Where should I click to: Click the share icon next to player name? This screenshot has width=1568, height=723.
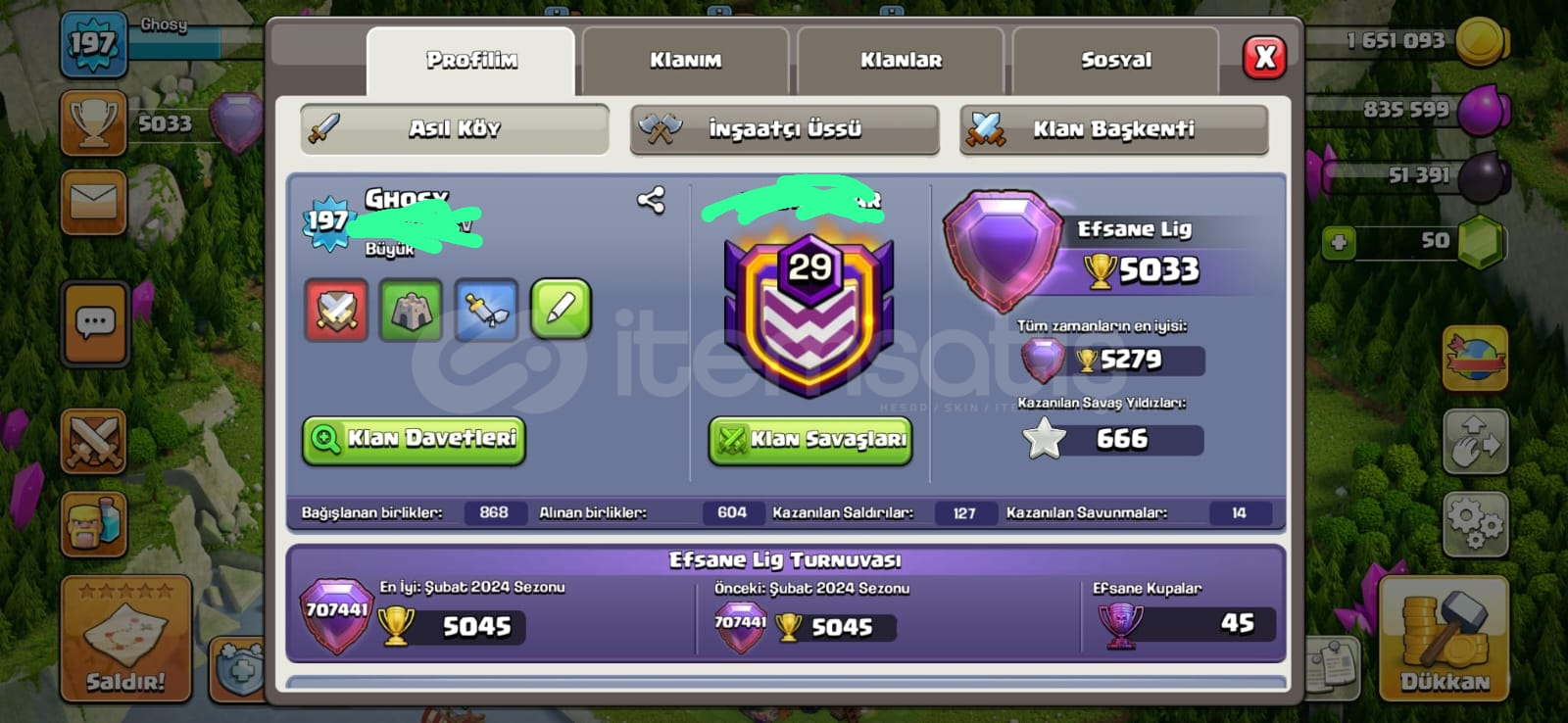(x=651, y=200)
